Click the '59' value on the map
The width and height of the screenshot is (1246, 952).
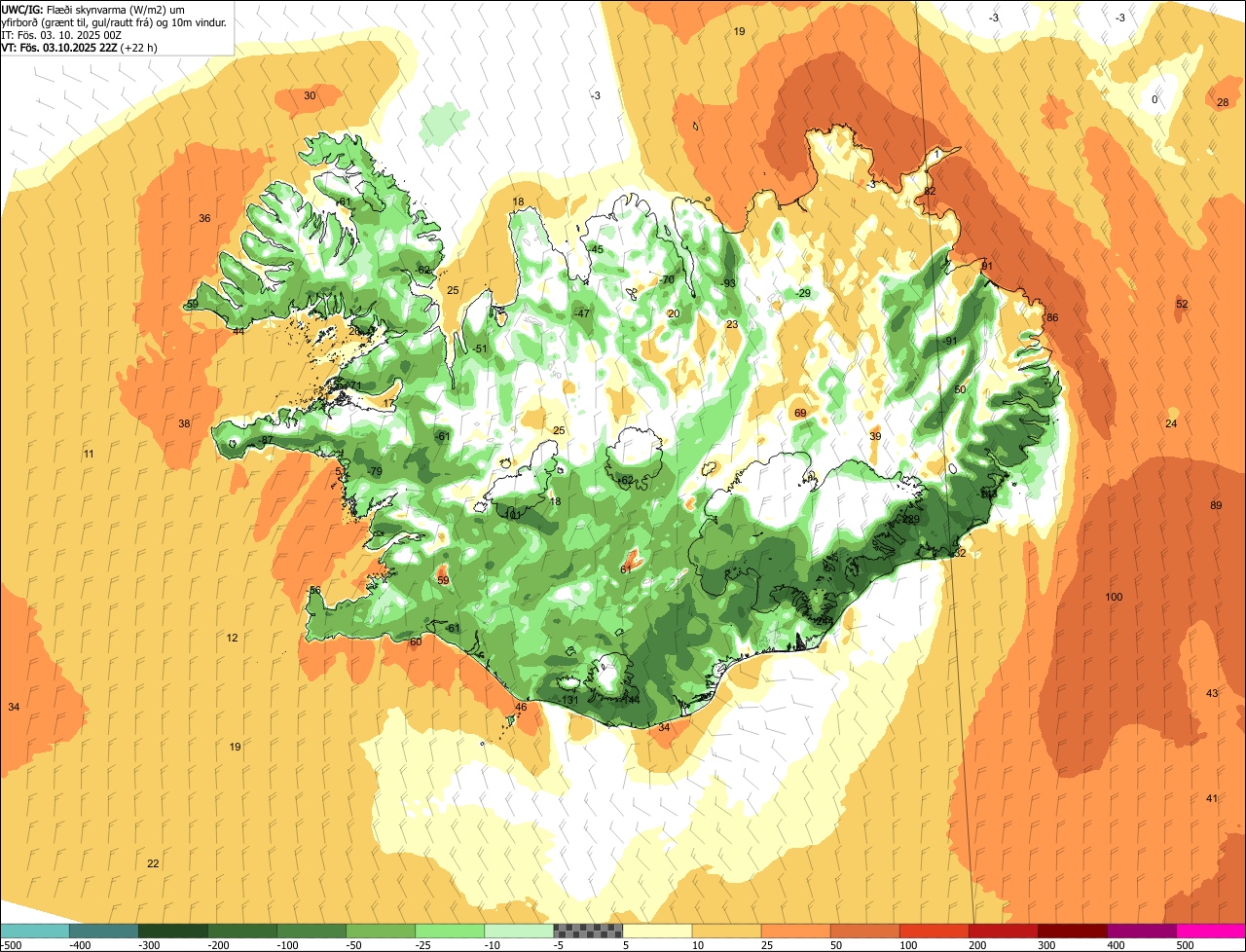point(443,580)
